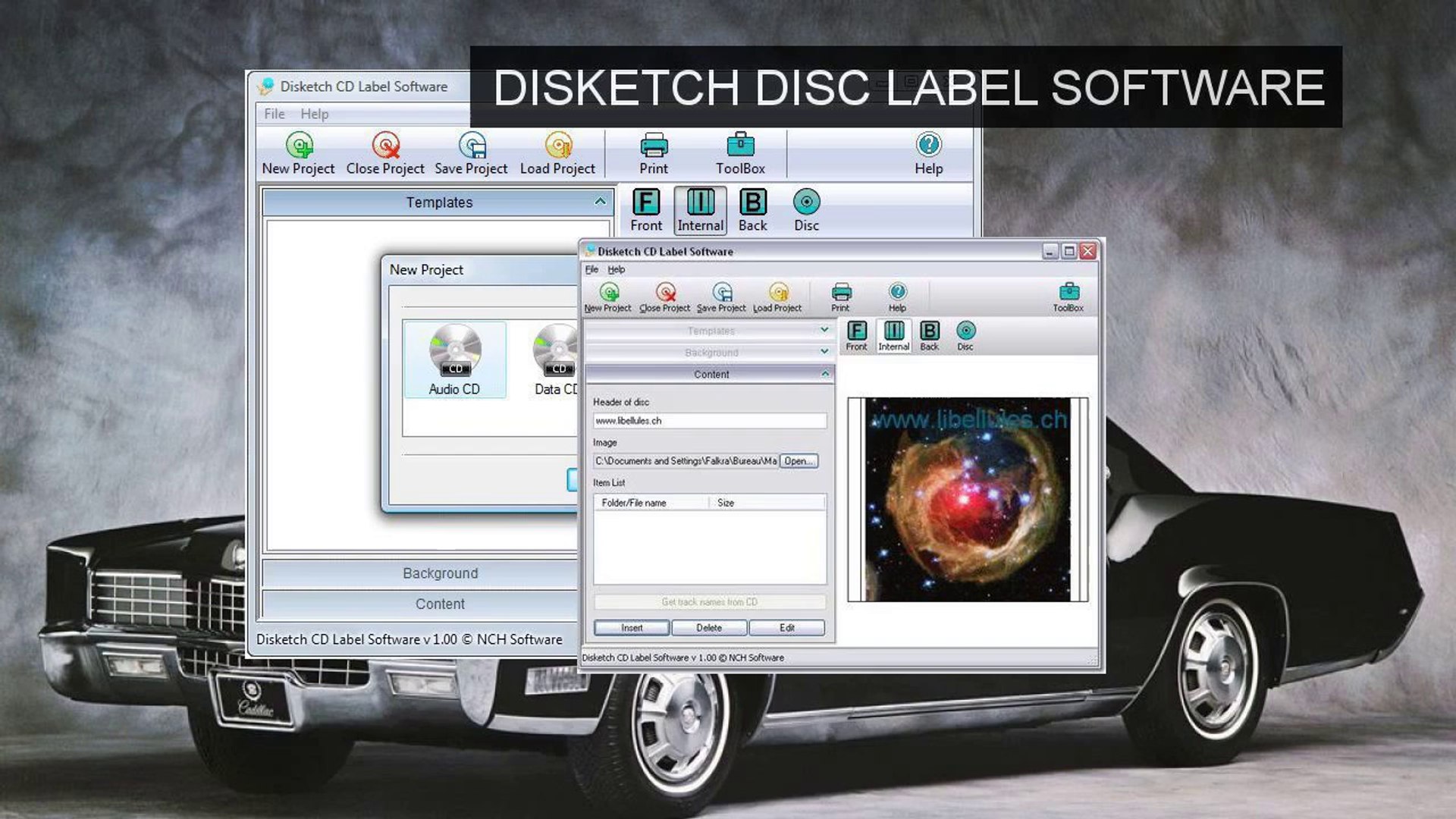Click the Header of disc text field

pos(709,421)
